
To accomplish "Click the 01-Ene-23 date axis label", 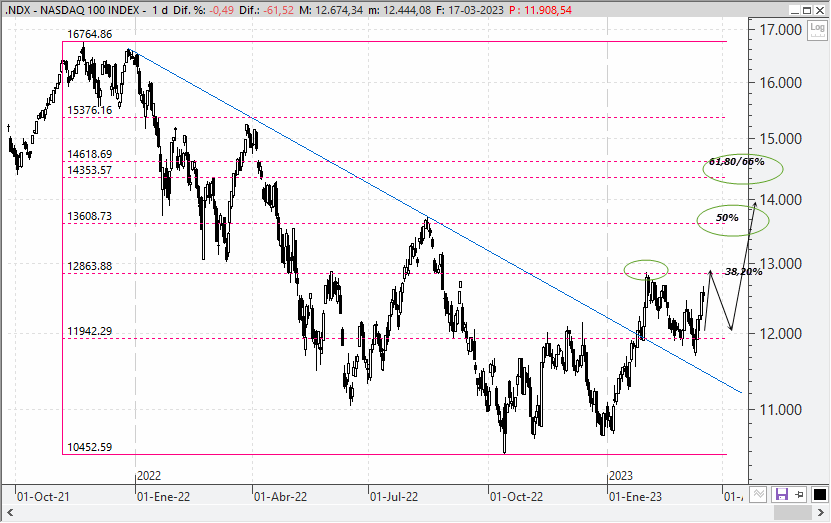I will 635,497.
